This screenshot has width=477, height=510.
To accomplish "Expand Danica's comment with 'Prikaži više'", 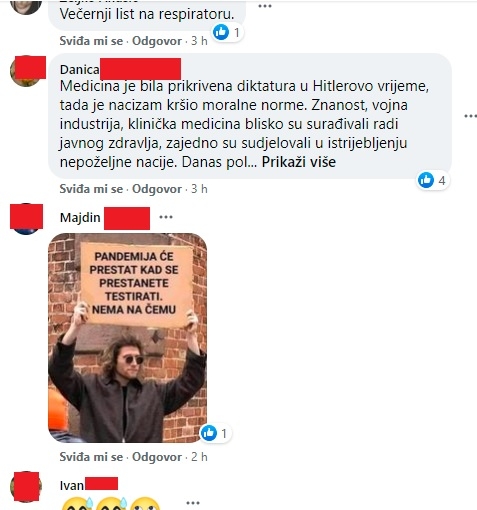I will coord(298,162).
